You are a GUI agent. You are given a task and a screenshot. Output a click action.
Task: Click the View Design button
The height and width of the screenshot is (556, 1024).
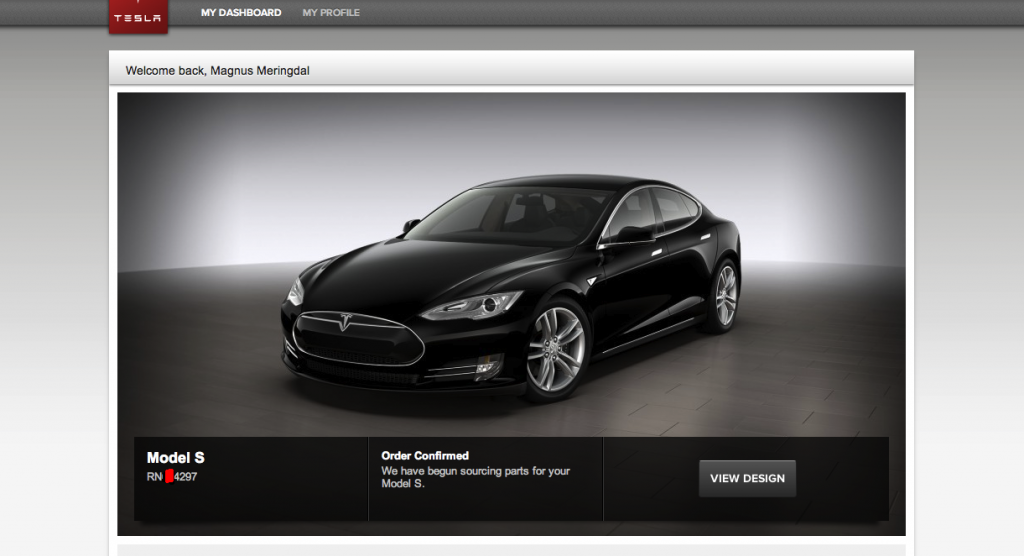coord(747,478)
